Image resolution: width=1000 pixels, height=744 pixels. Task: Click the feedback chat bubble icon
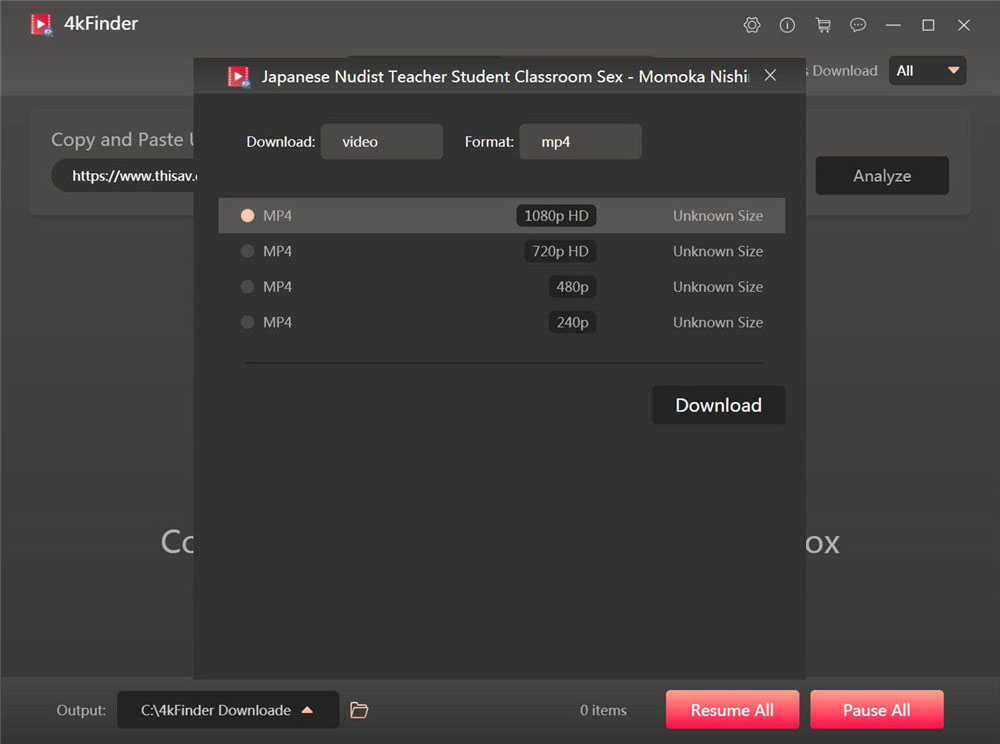(858, 25)
